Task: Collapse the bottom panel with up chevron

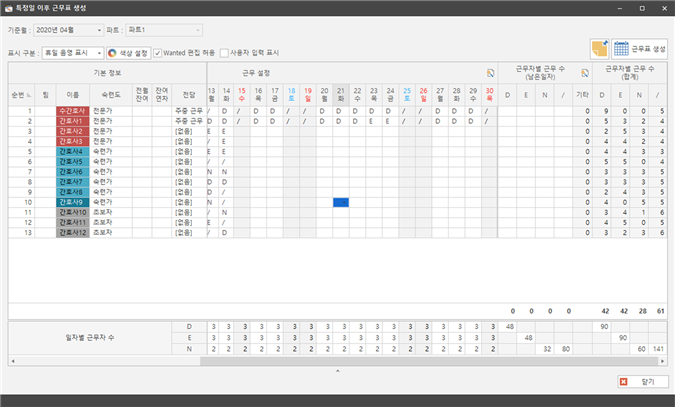Action: click(337, 370)
